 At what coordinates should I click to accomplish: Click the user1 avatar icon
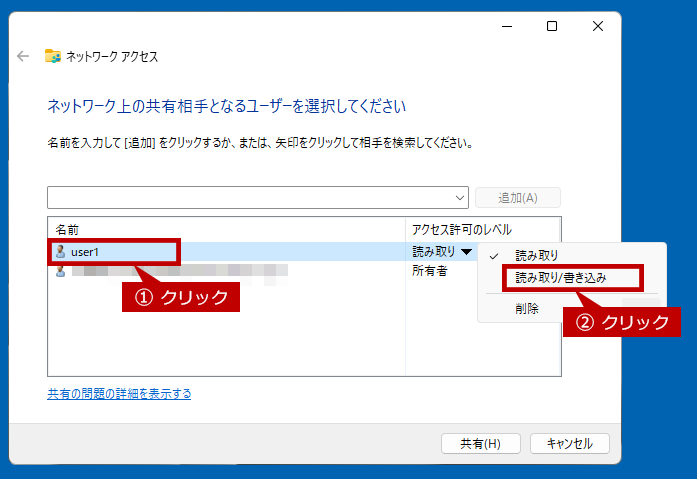tap(60, 252)
